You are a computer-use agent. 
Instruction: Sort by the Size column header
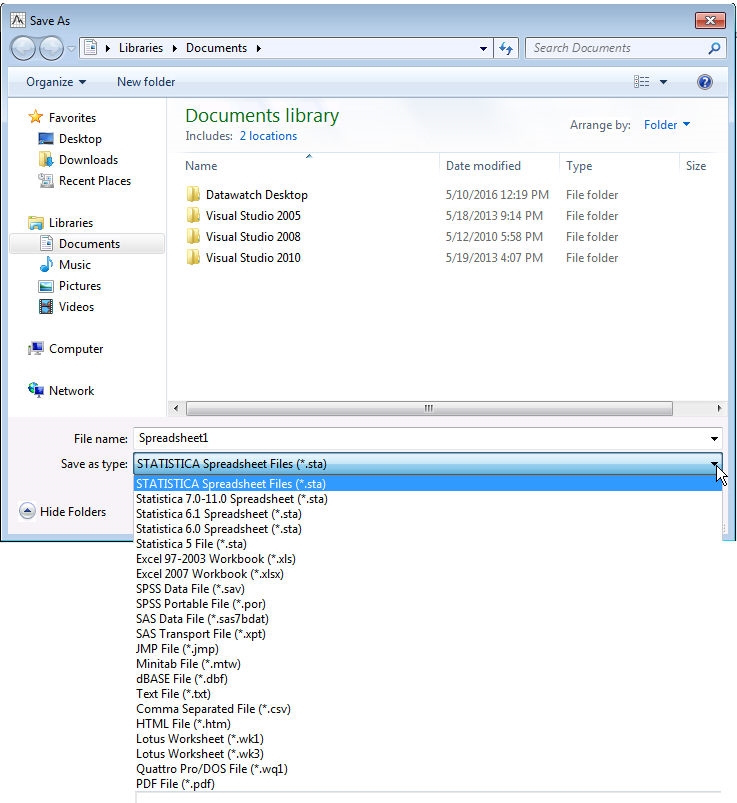[x=696, y=166]
